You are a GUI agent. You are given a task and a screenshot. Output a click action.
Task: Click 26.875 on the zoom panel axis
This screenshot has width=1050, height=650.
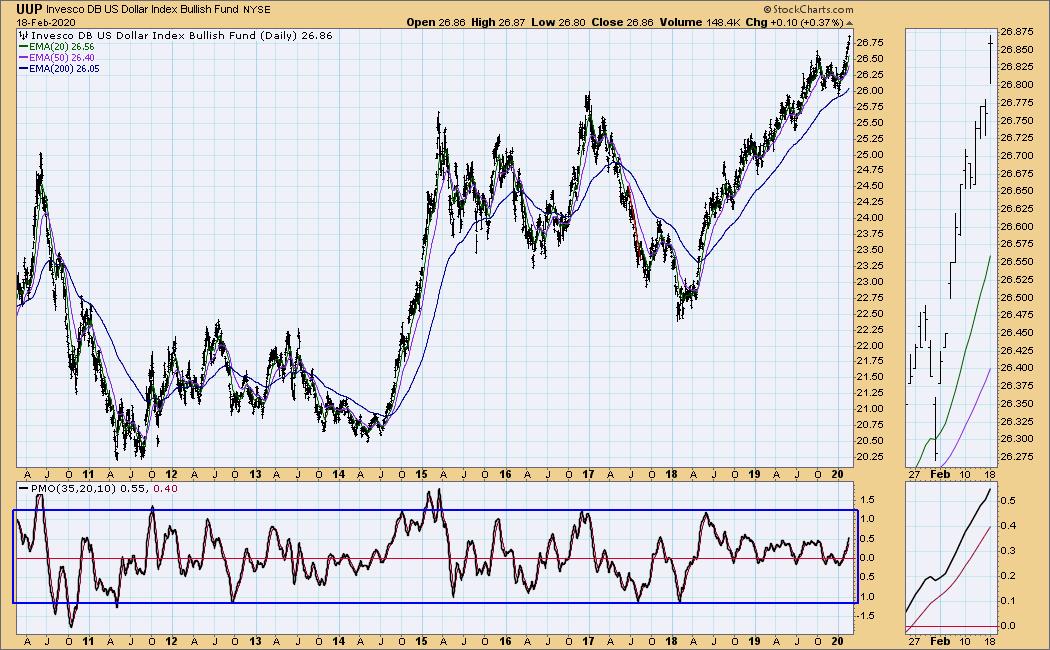pos(1017,31)
